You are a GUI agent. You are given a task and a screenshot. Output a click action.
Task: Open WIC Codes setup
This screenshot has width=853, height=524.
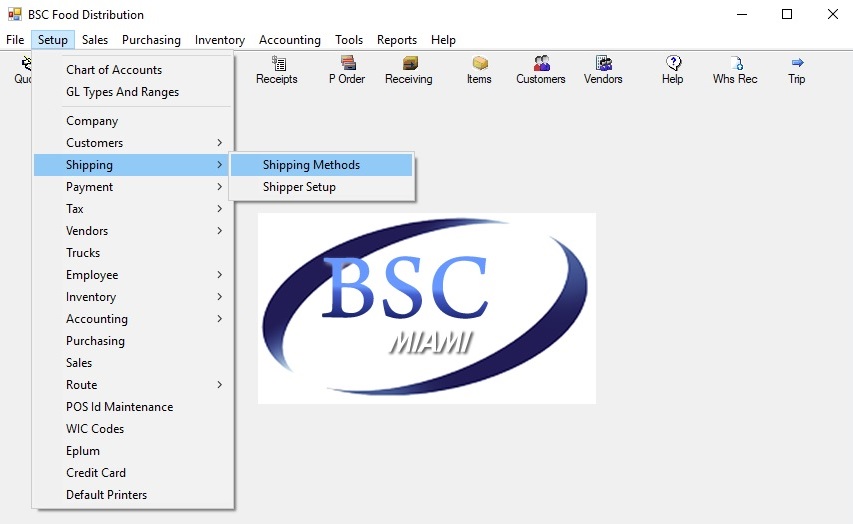click(x=133, y=429)
